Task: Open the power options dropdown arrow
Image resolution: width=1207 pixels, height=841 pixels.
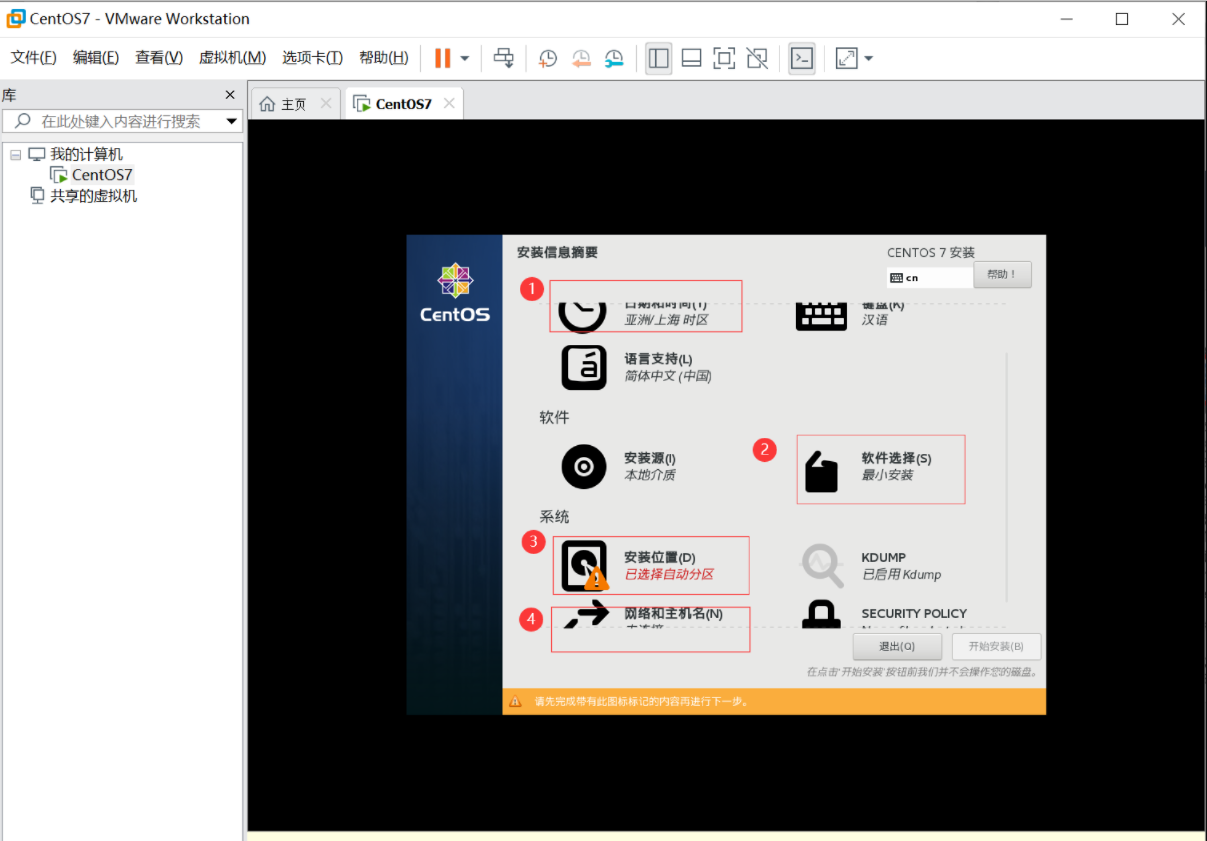Action: tap(465, 59)
